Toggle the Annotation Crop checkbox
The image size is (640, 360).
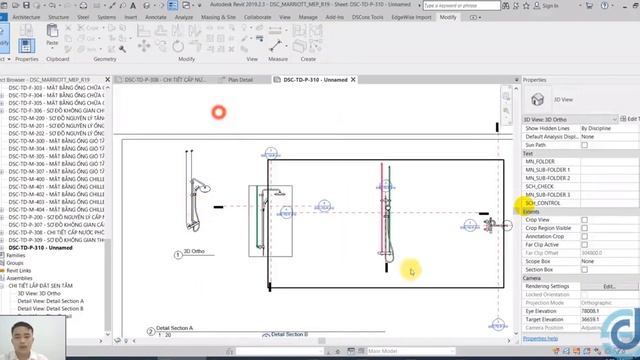click(x=584, y=236)
